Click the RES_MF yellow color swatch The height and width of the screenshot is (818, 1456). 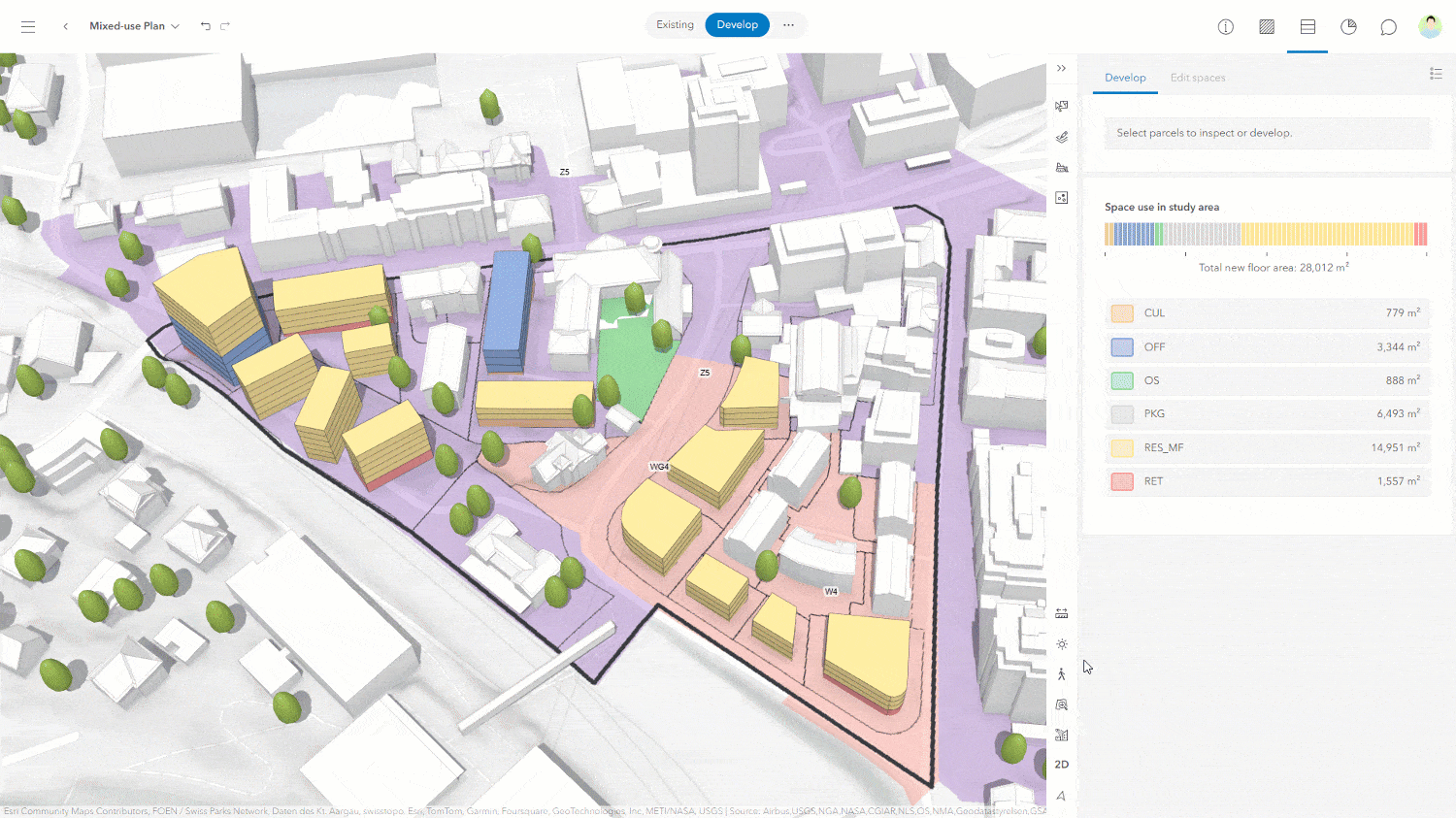pyautogui.click(x=1121, y=447)
